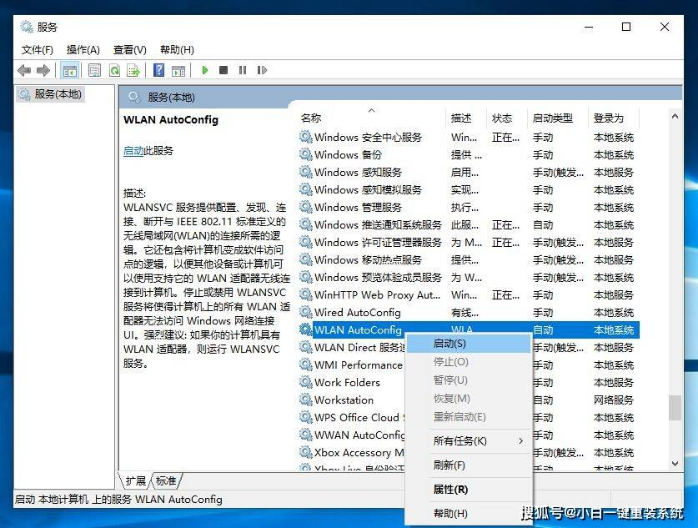
Task: Click gear icon of Windows 安全中心服务
Action: coord(305,137)
